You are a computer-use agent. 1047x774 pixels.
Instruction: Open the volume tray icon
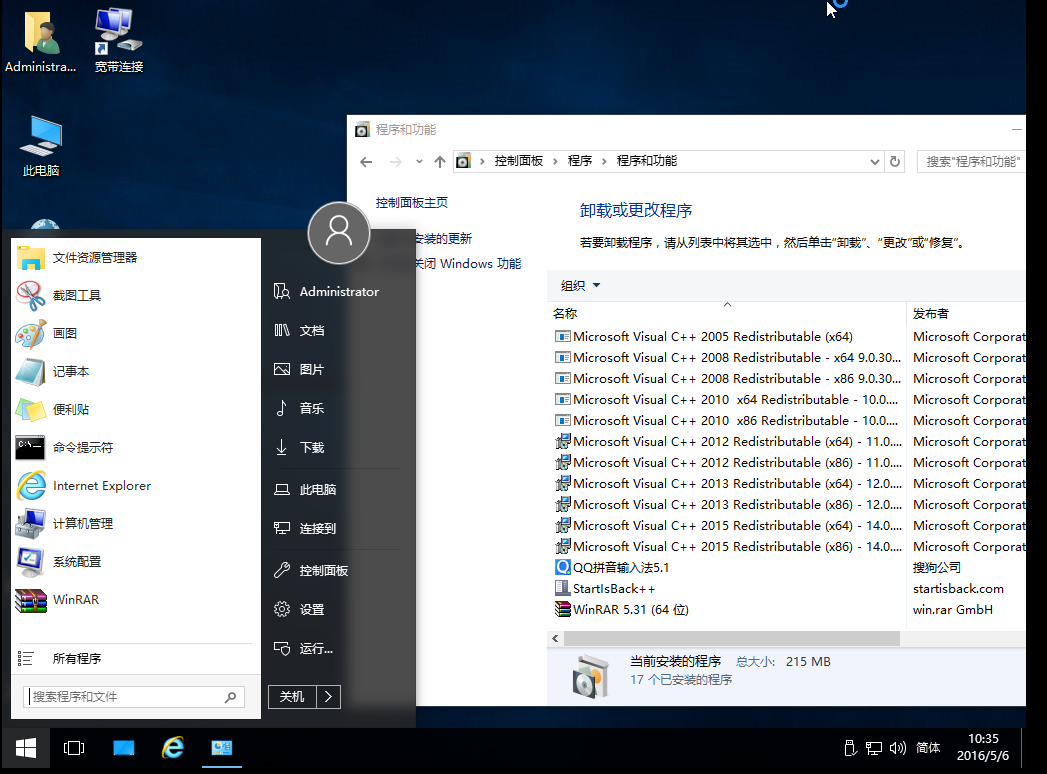pos(897,748)
